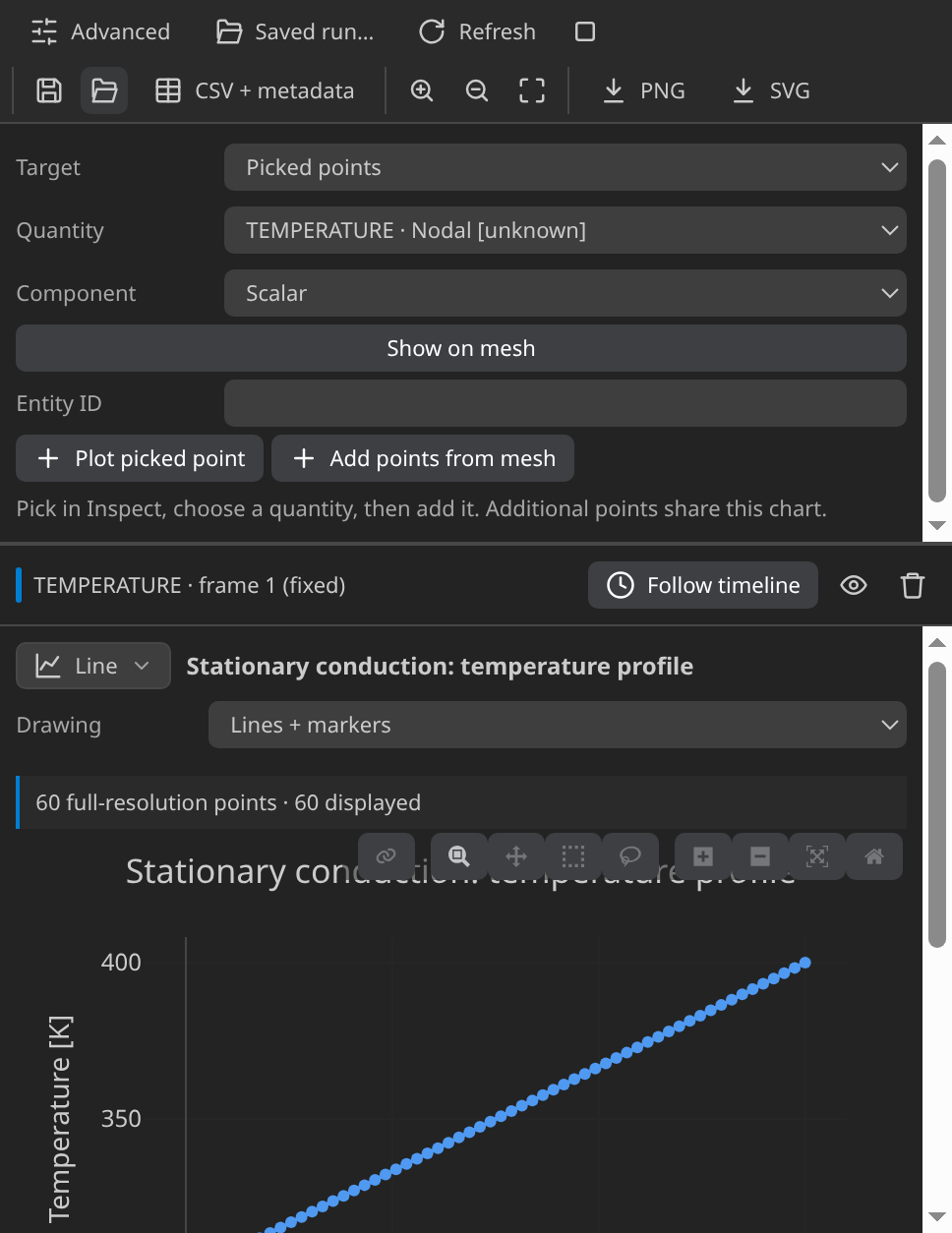
Task: Click the upper panel scrollbar up arrow
Action: point(937,141)
